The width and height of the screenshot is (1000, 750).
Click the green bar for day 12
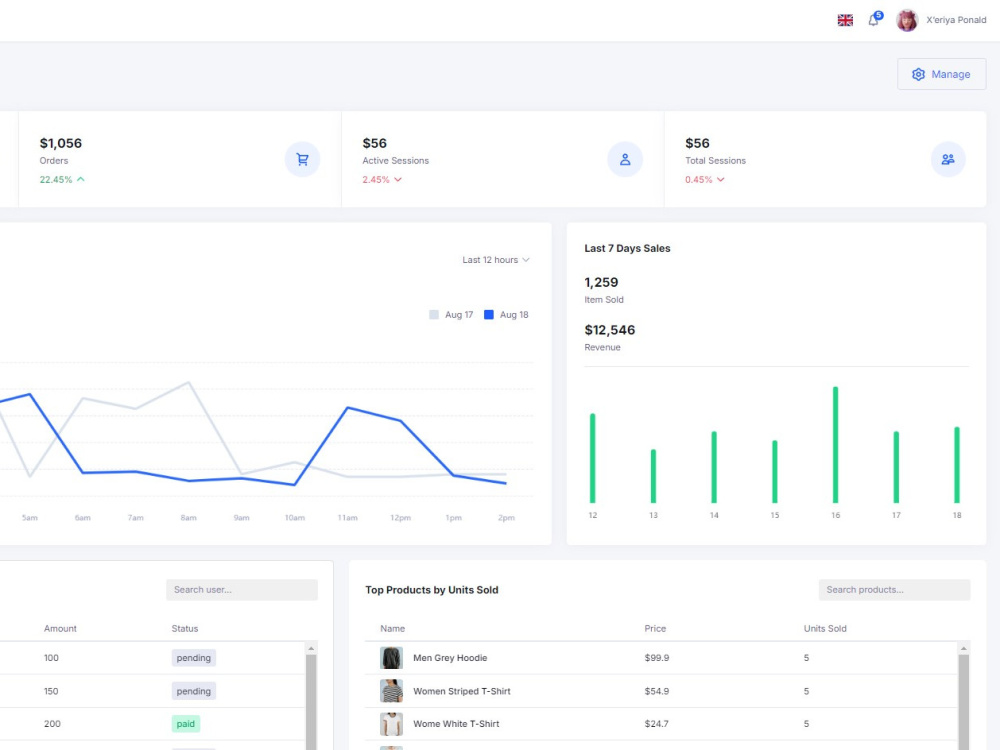coord(592,458)
